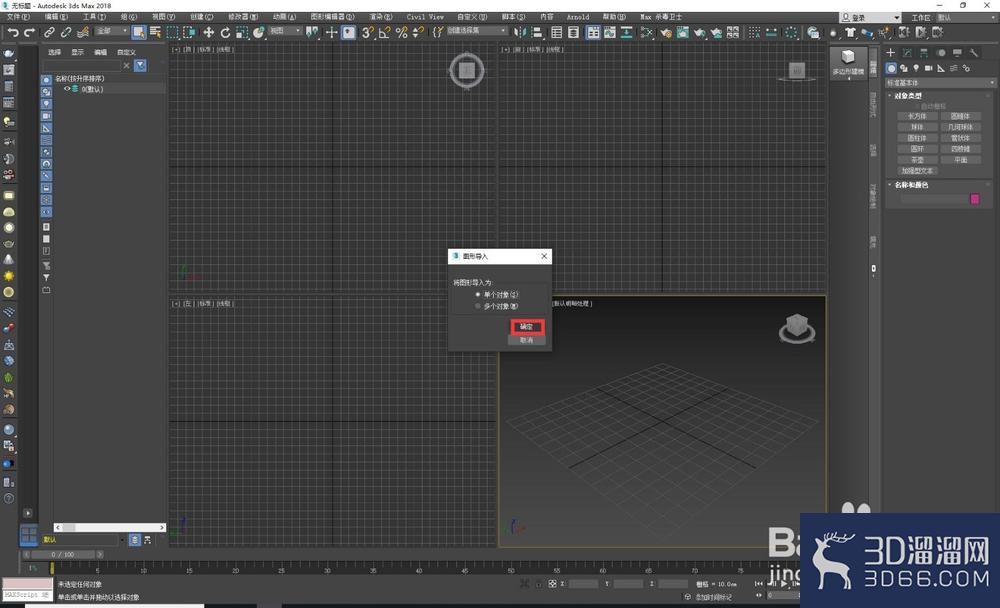Open the Cameras category in Create panel
Viewport: 1000px width, 608px height.
[x=929, y=68]
